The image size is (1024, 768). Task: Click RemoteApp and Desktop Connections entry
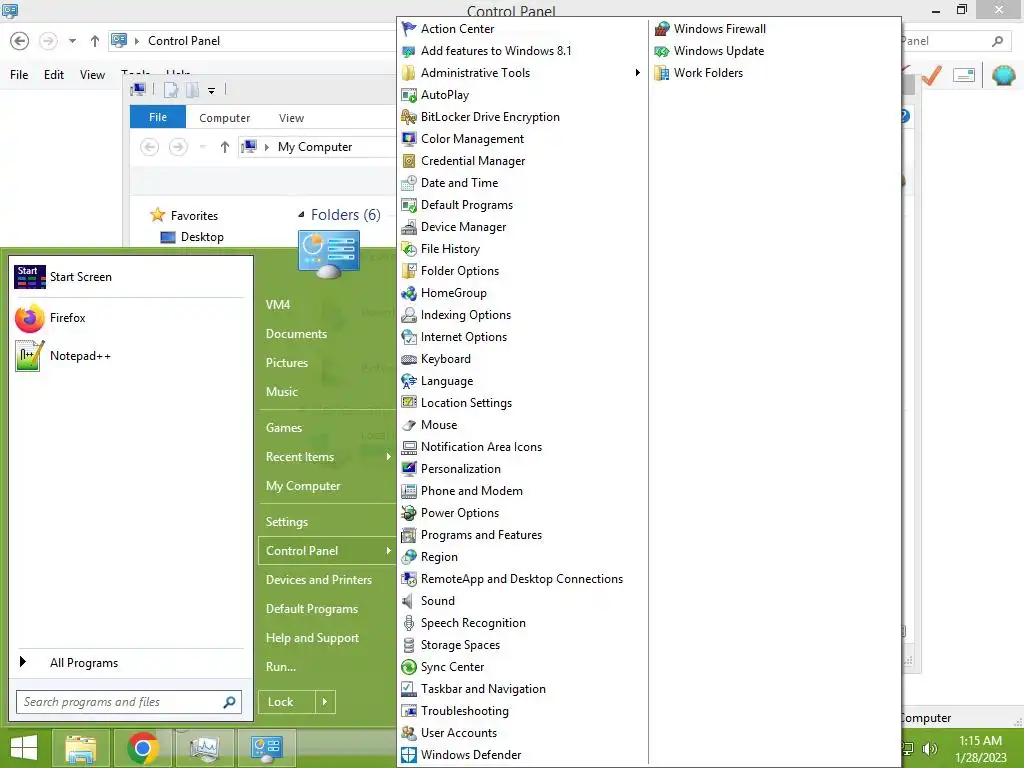523,579
